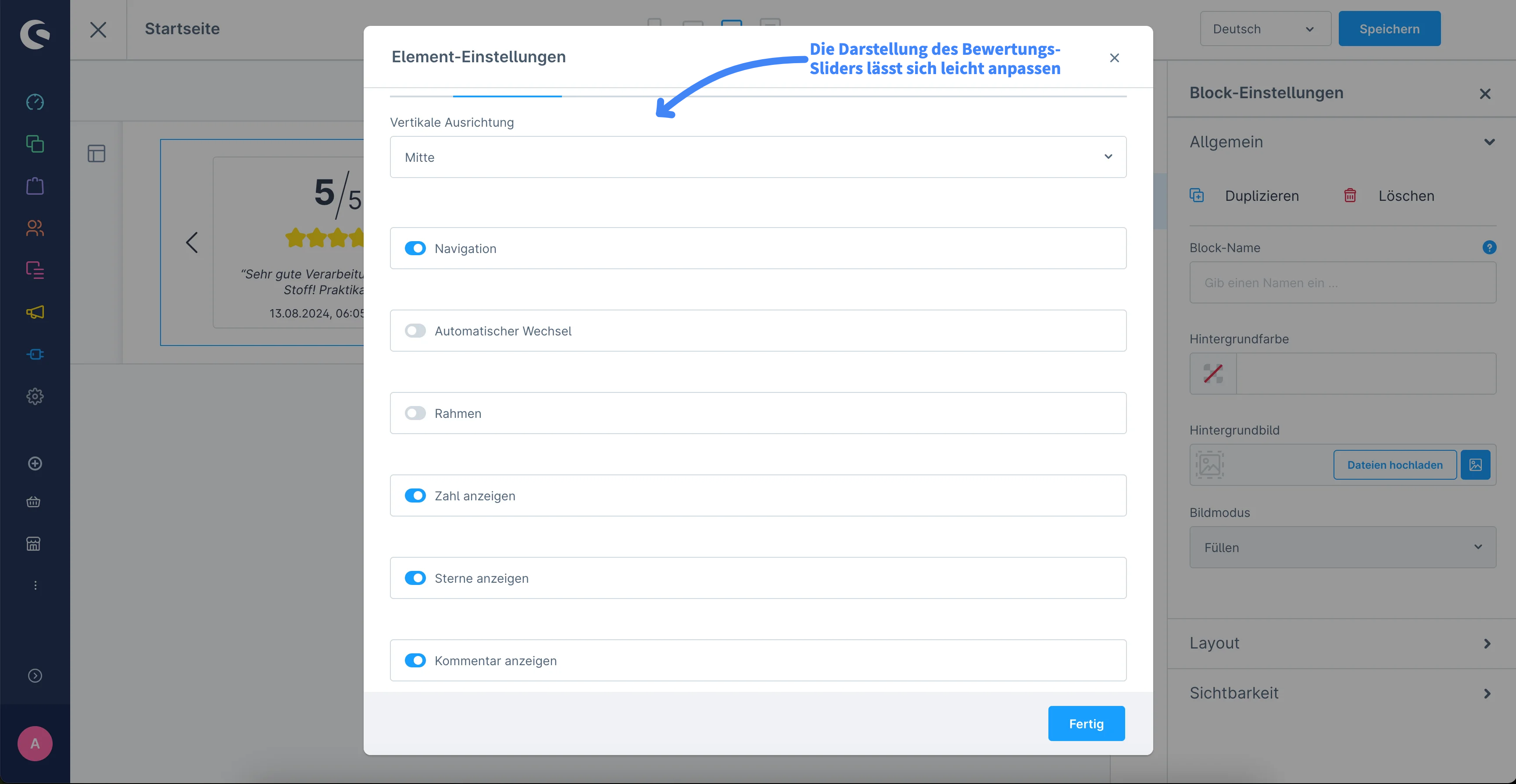The height and width of the screenshot is (784, 1516).
Task: Click the Block-Name help question mark
Action: coord(1489,247)
